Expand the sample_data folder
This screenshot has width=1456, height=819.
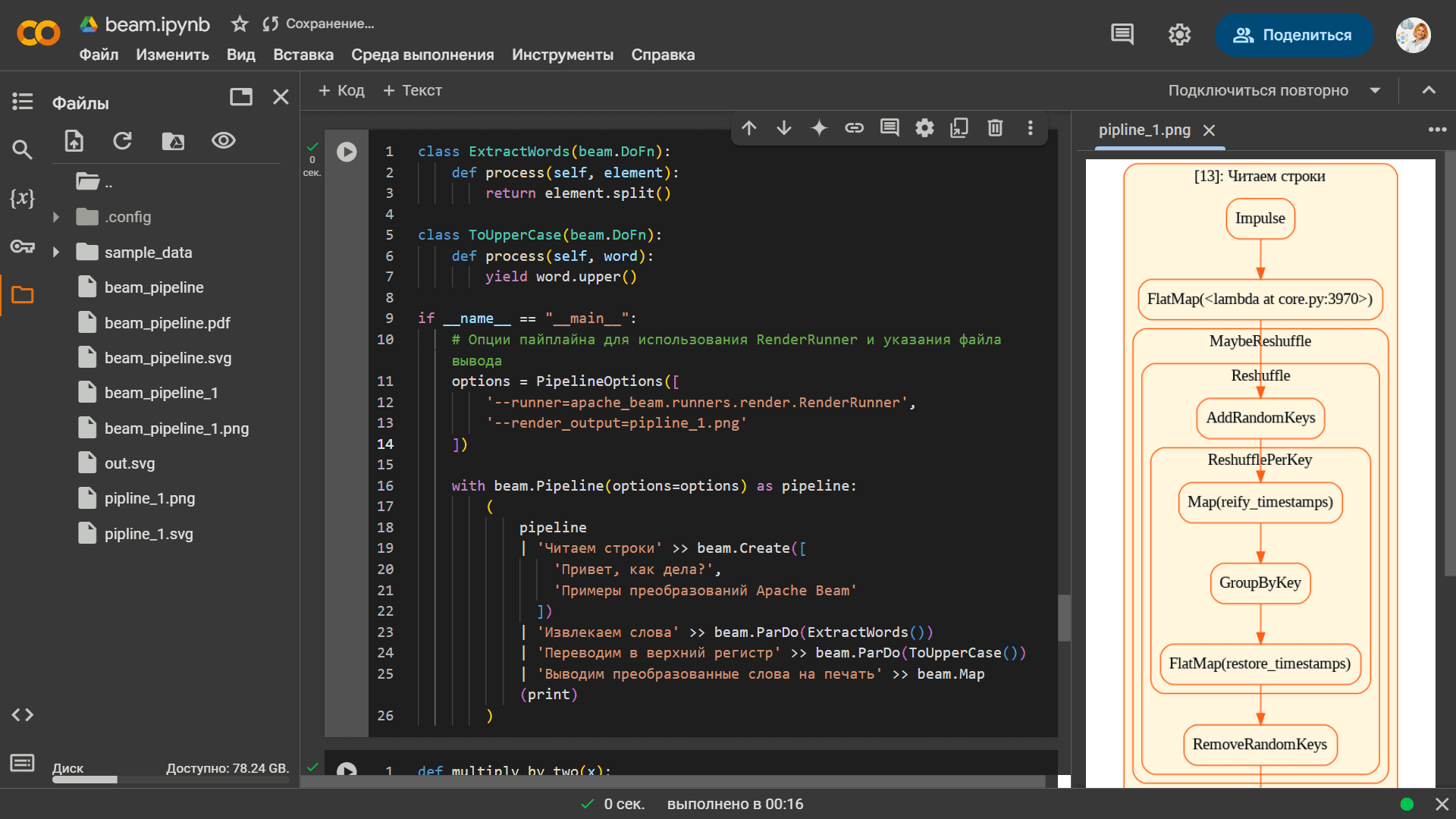(56, 253)
